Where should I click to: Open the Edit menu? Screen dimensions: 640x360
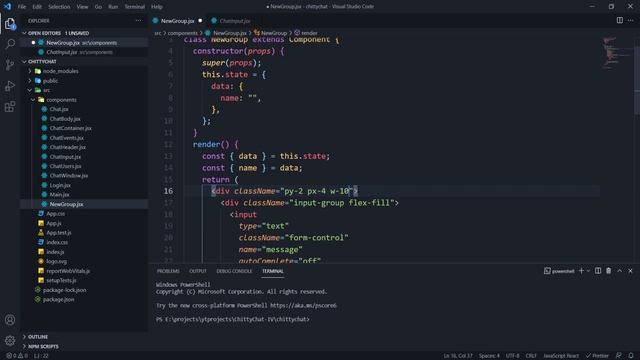coord(37,7)
